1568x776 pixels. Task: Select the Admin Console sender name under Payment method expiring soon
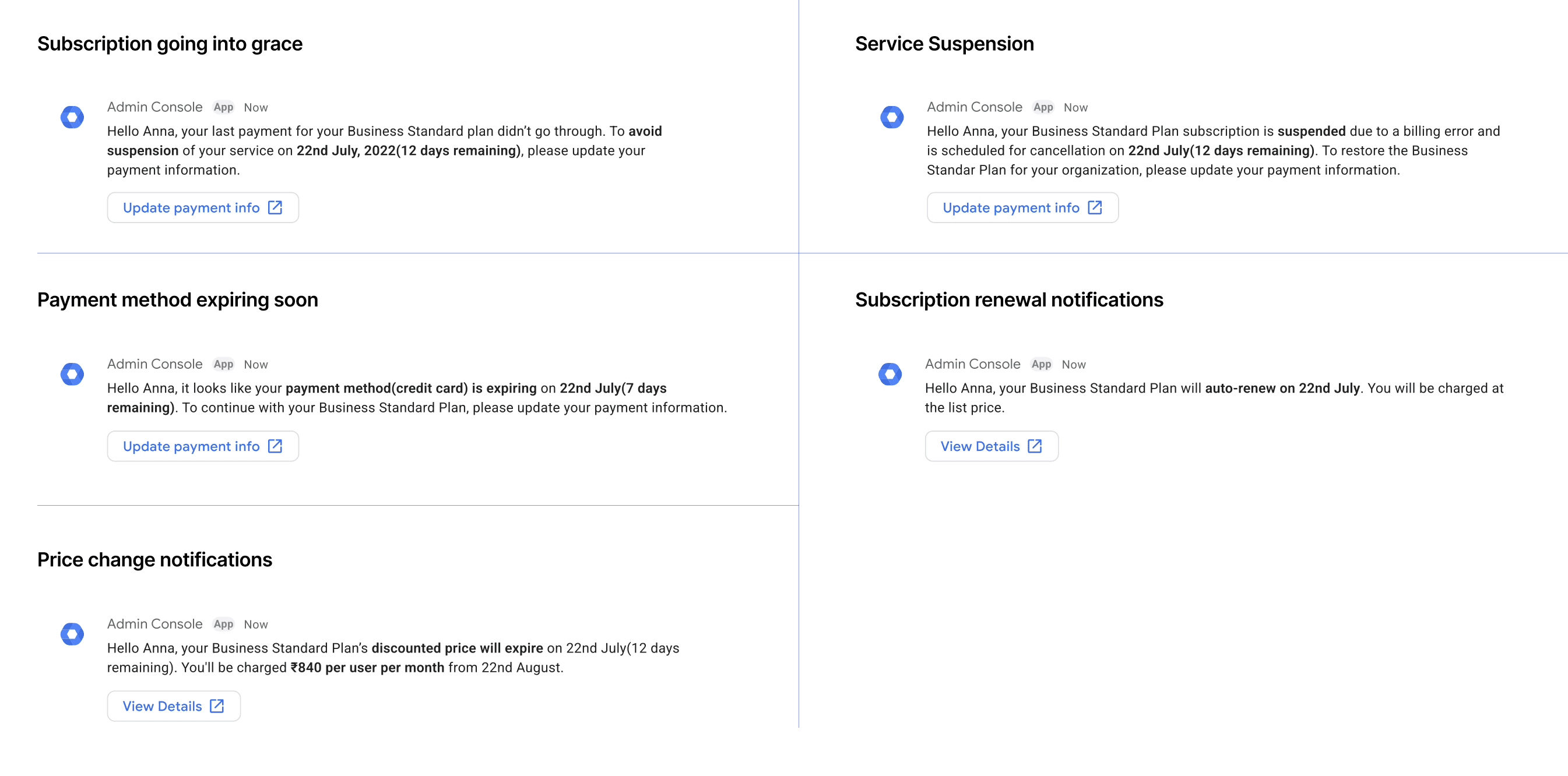coord(154,364)
